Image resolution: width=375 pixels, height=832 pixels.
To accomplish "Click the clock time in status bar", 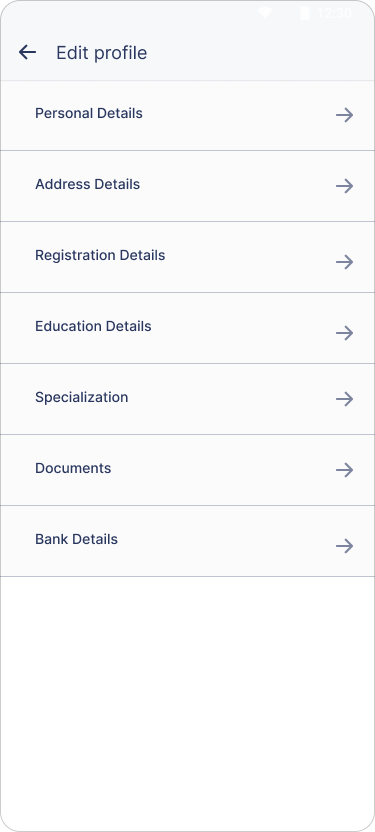I will click(x=334, y=13).
